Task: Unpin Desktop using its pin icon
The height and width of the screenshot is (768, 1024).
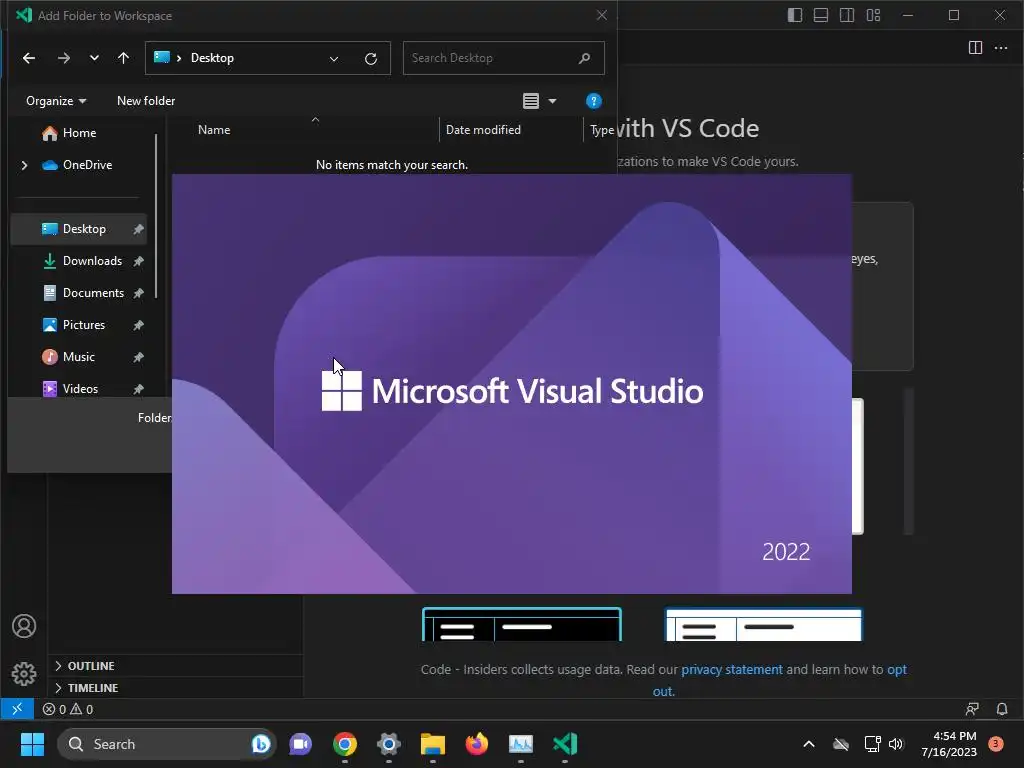Action: point(138,229)
